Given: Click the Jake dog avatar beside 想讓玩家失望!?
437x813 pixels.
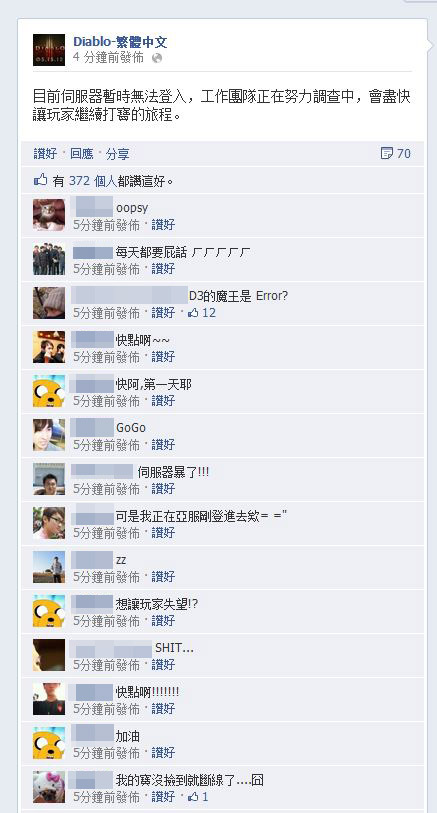Looking at the screenshot, I should click(49, 611).
